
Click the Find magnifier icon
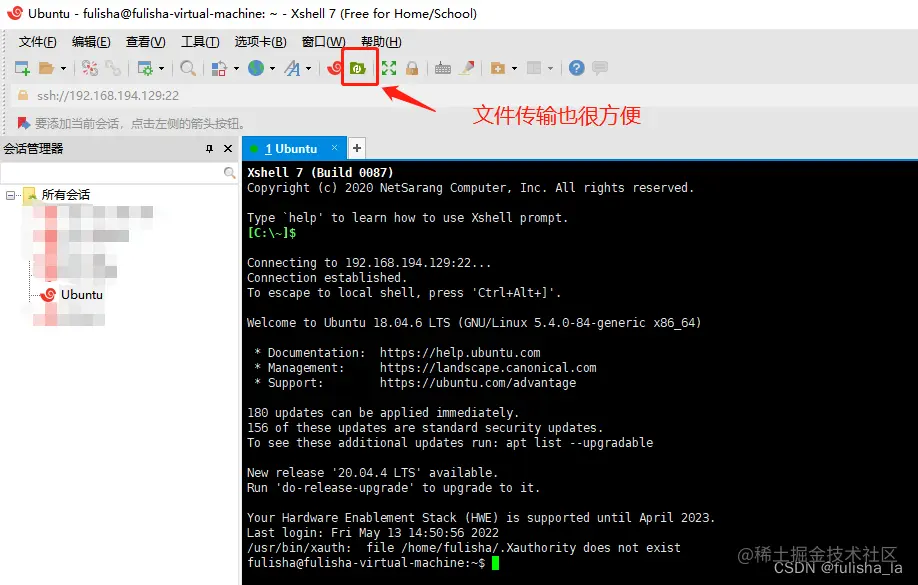[x=188, y=69]
